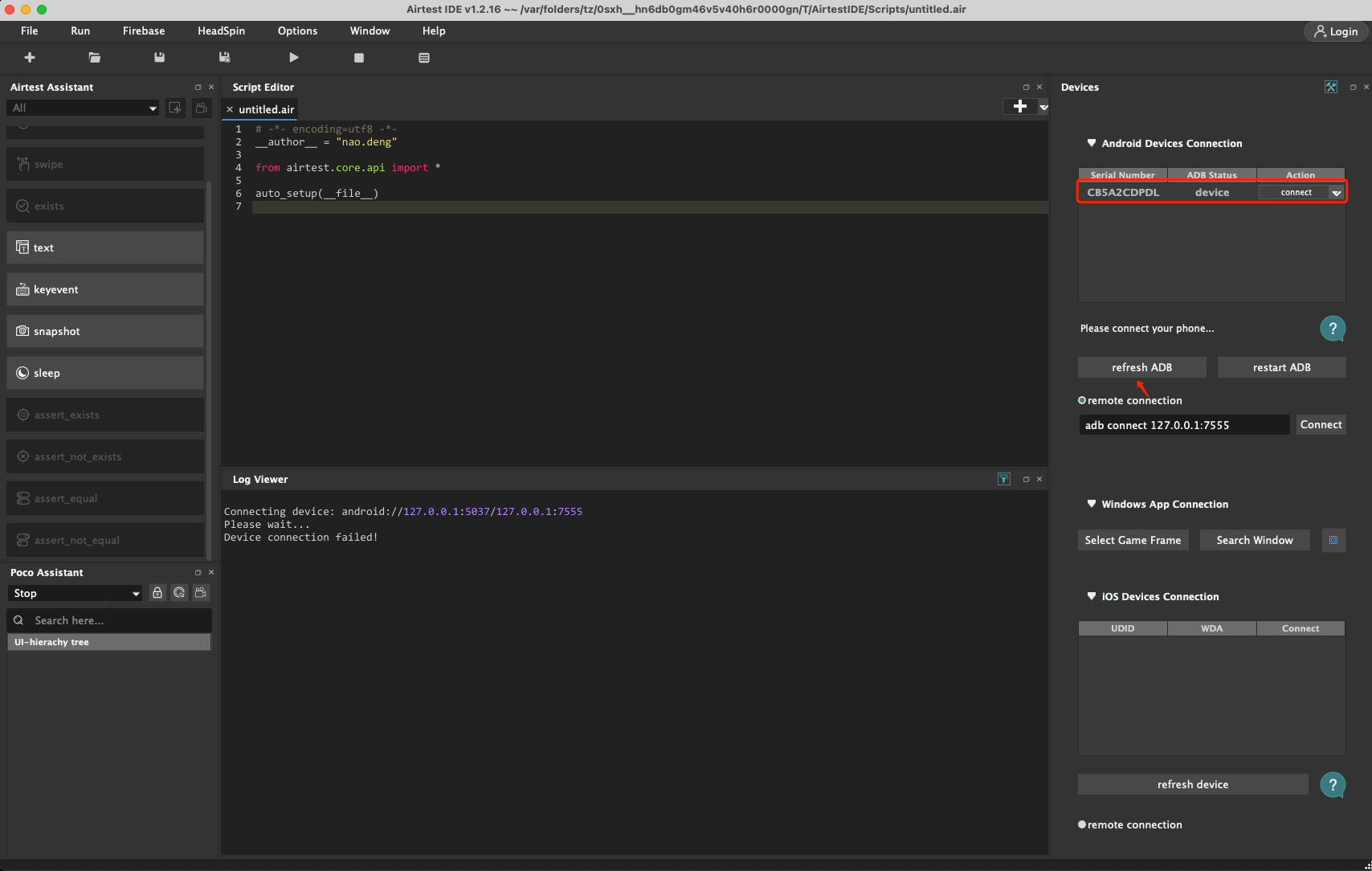Select iOS remote connection radio button
The height and width of the screenshot is (871, 1372).
pos(1082,824)
